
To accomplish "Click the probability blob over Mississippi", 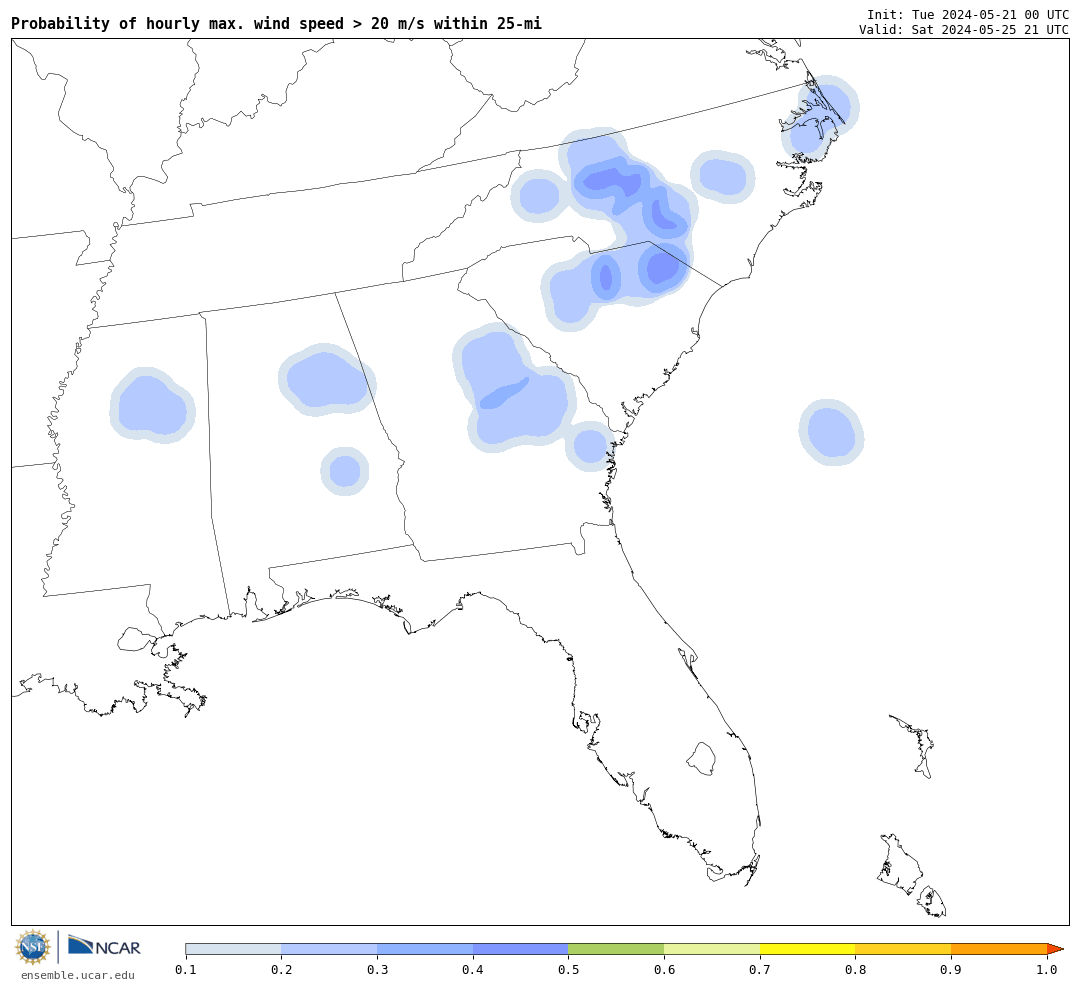I will (152, 405).
